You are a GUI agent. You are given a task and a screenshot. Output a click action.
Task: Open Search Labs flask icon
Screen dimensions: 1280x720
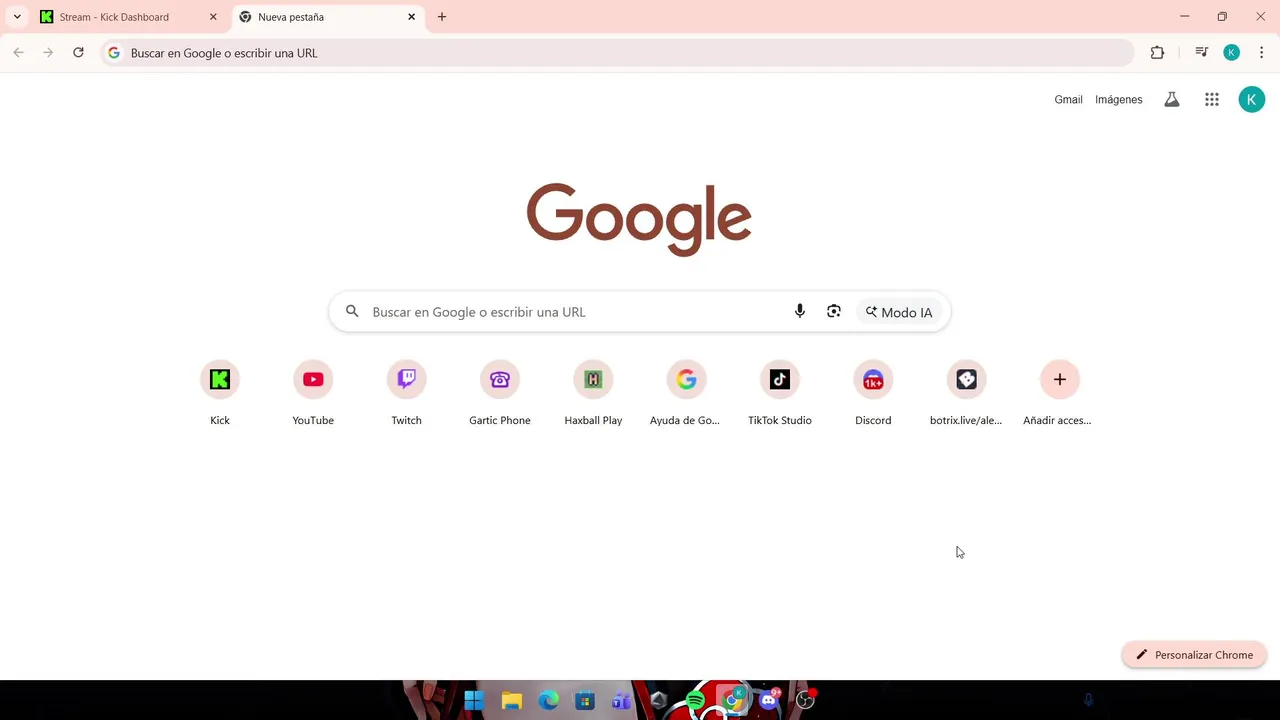(x=1172, y=99)
